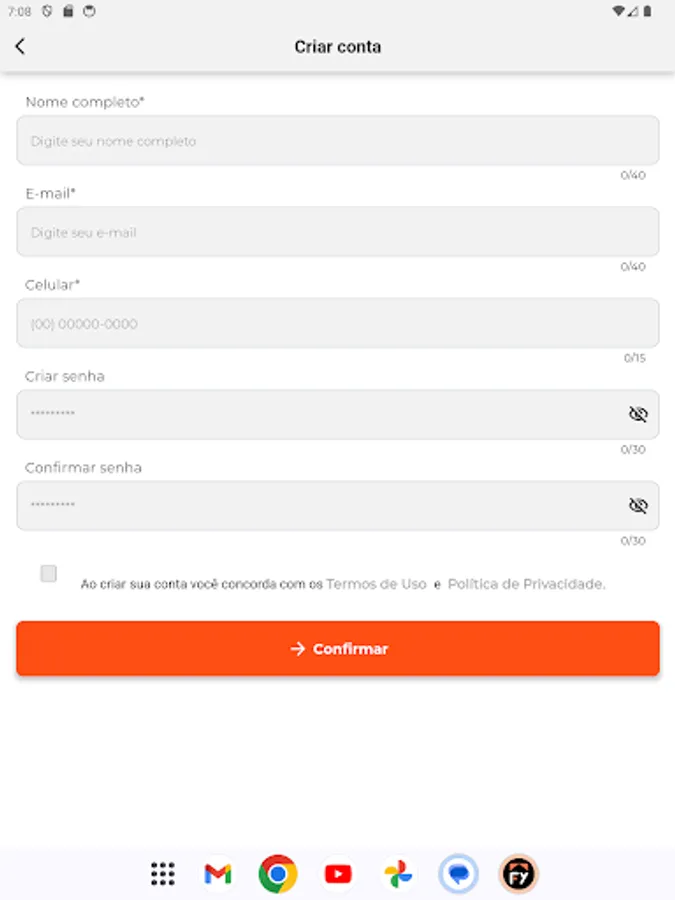
Task: Check the terms agreement checkbox
Action: 48,574
